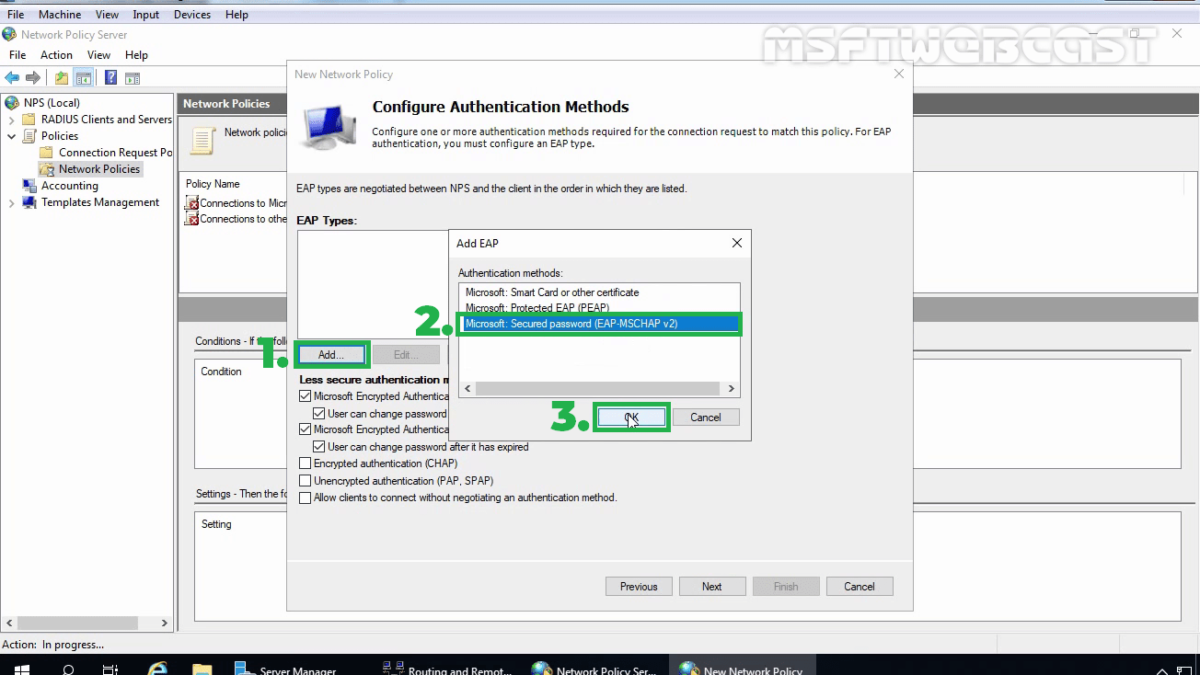Click the Setting column header
Viewport: 1200px width, 675px height.
point(216,524)
